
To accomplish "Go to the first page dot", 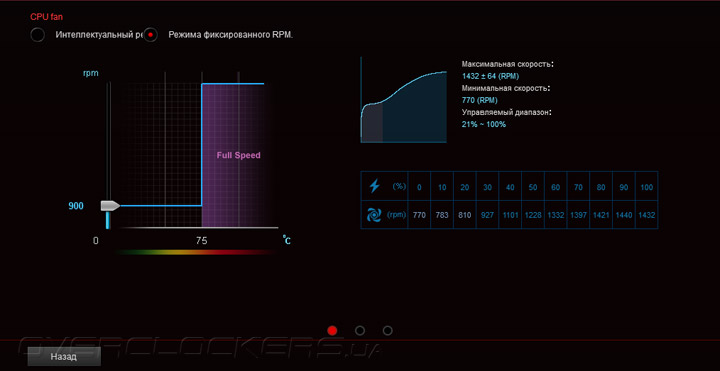I will pyautogui.click(x=332, y=331).
